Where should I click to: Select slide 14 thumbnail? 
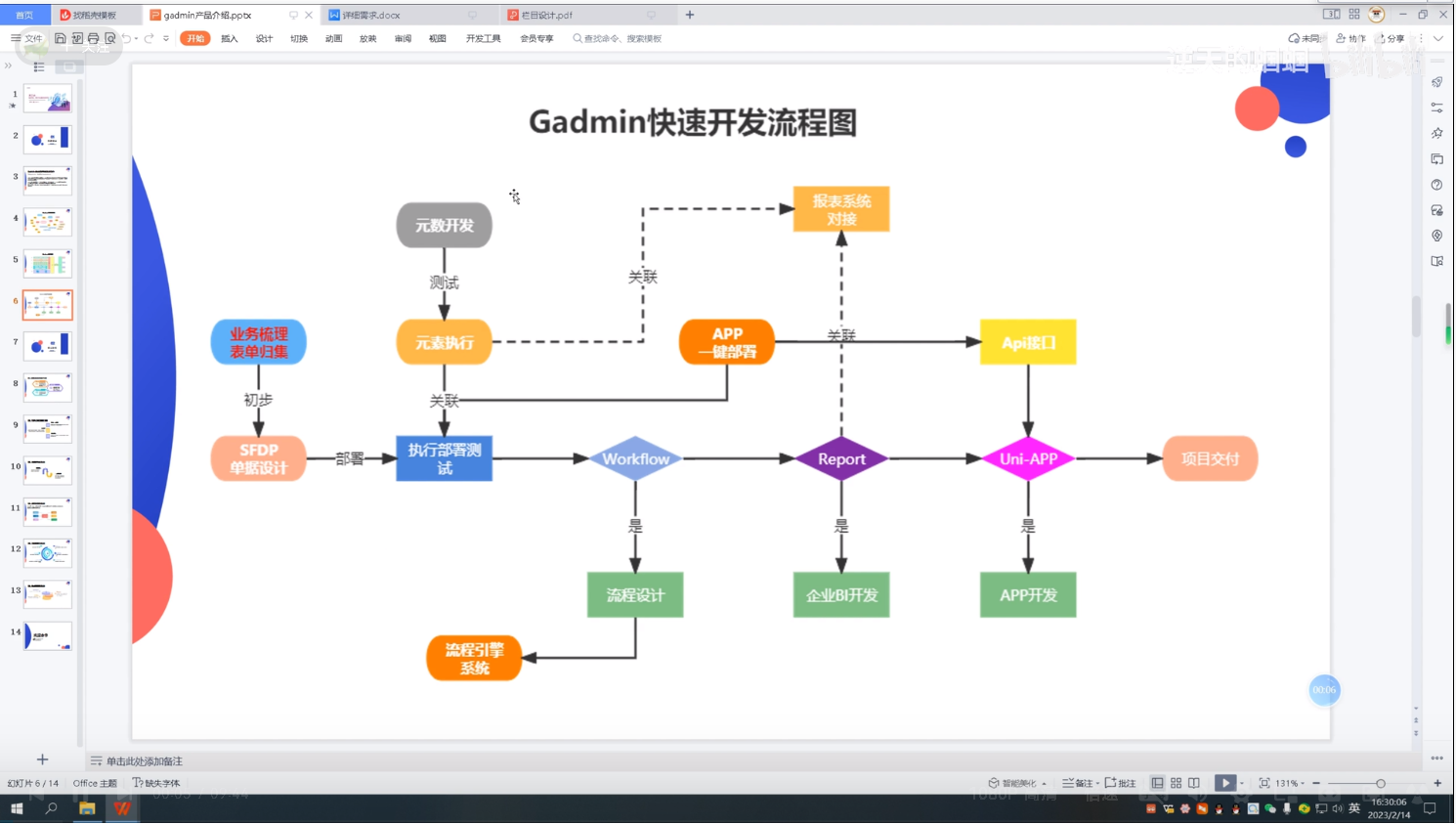[48, 636]
